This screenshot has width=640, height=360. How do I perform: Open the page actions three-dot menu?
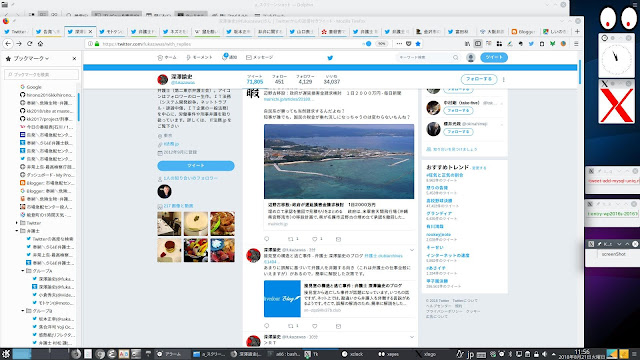coord(399,44)
